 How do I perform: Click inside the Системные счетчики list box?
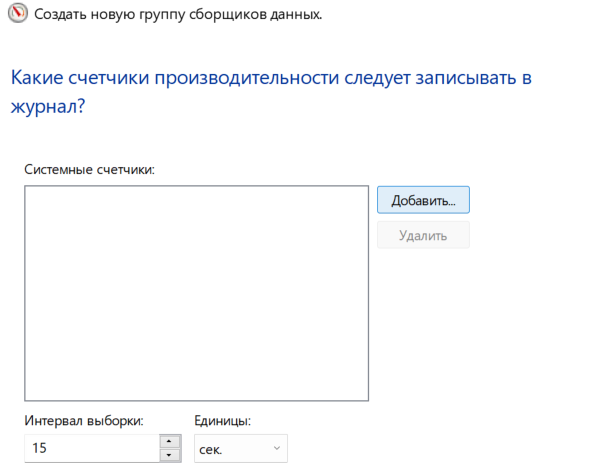(x=196, y=293)
